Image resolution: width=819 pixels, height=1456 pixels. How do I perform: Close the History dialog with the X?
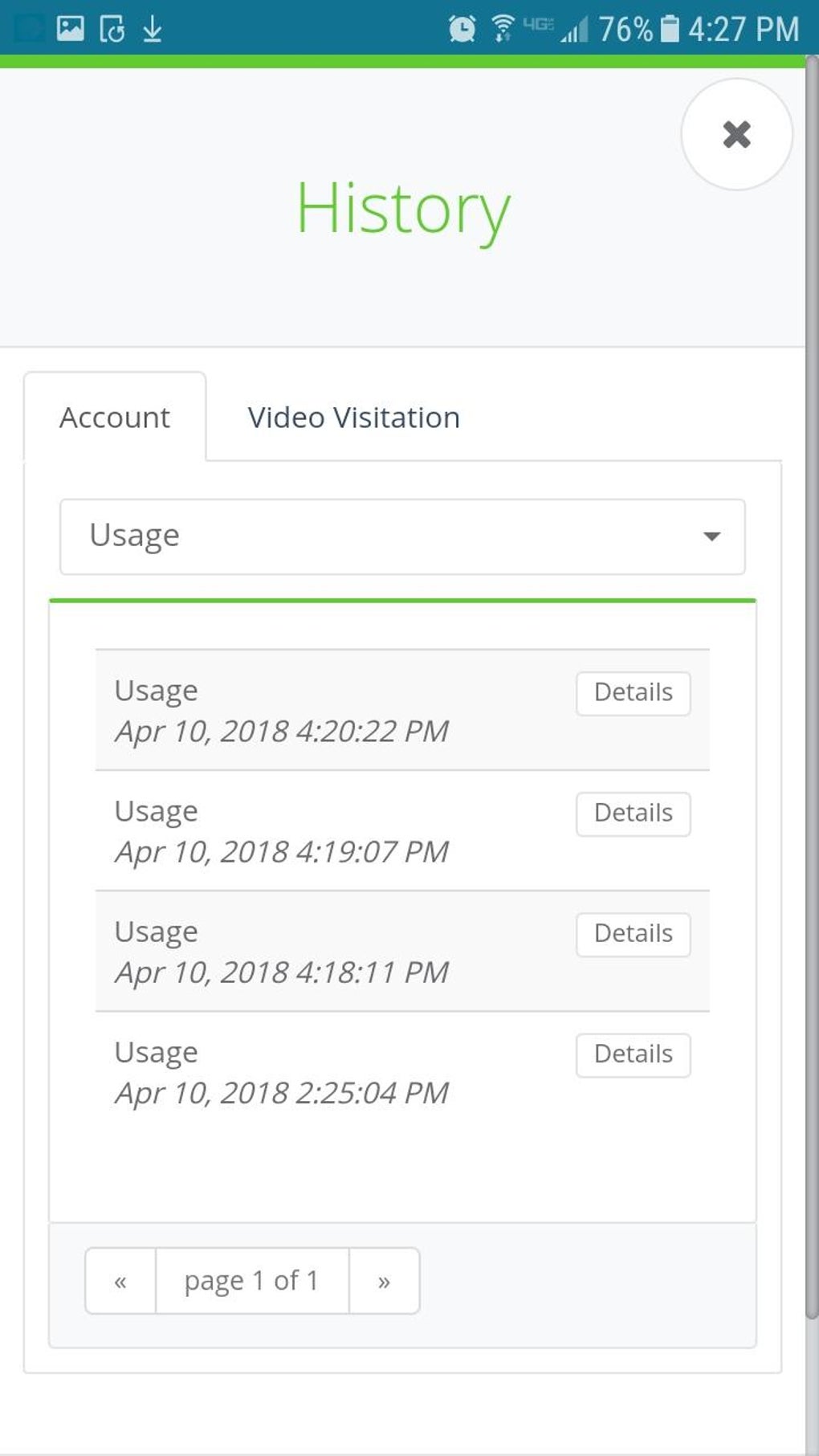point(736,134)
